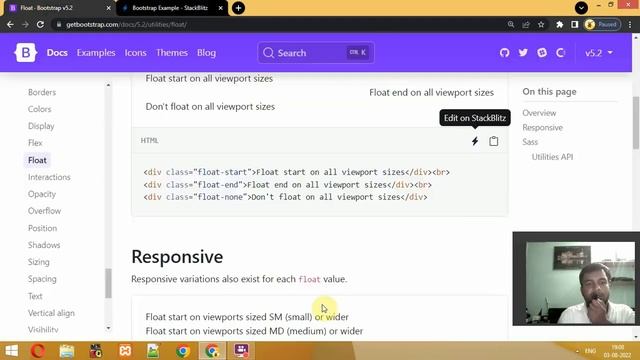
Task: Open Position in the sidebar
Action: coord(42,228)
